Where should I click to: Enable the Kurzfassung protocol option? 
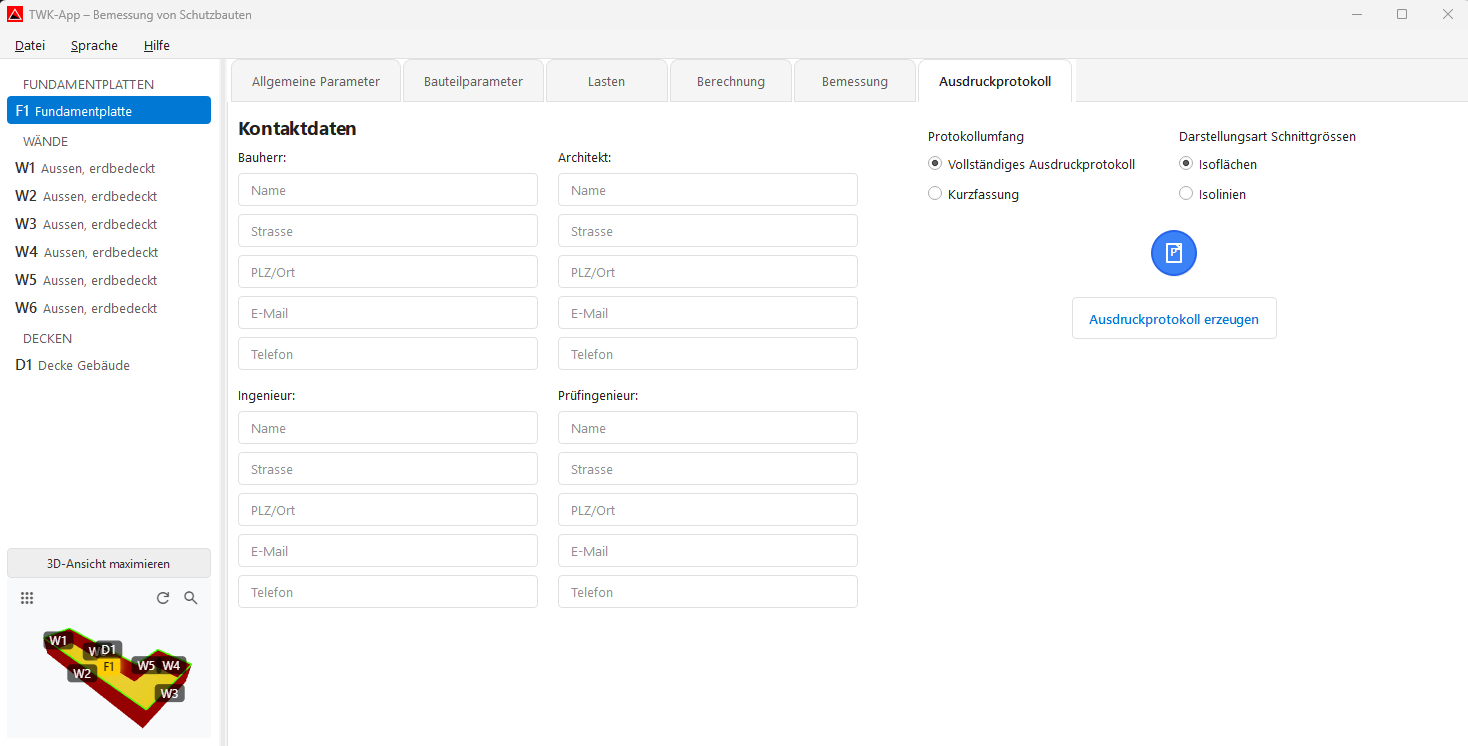coord(935,193)
